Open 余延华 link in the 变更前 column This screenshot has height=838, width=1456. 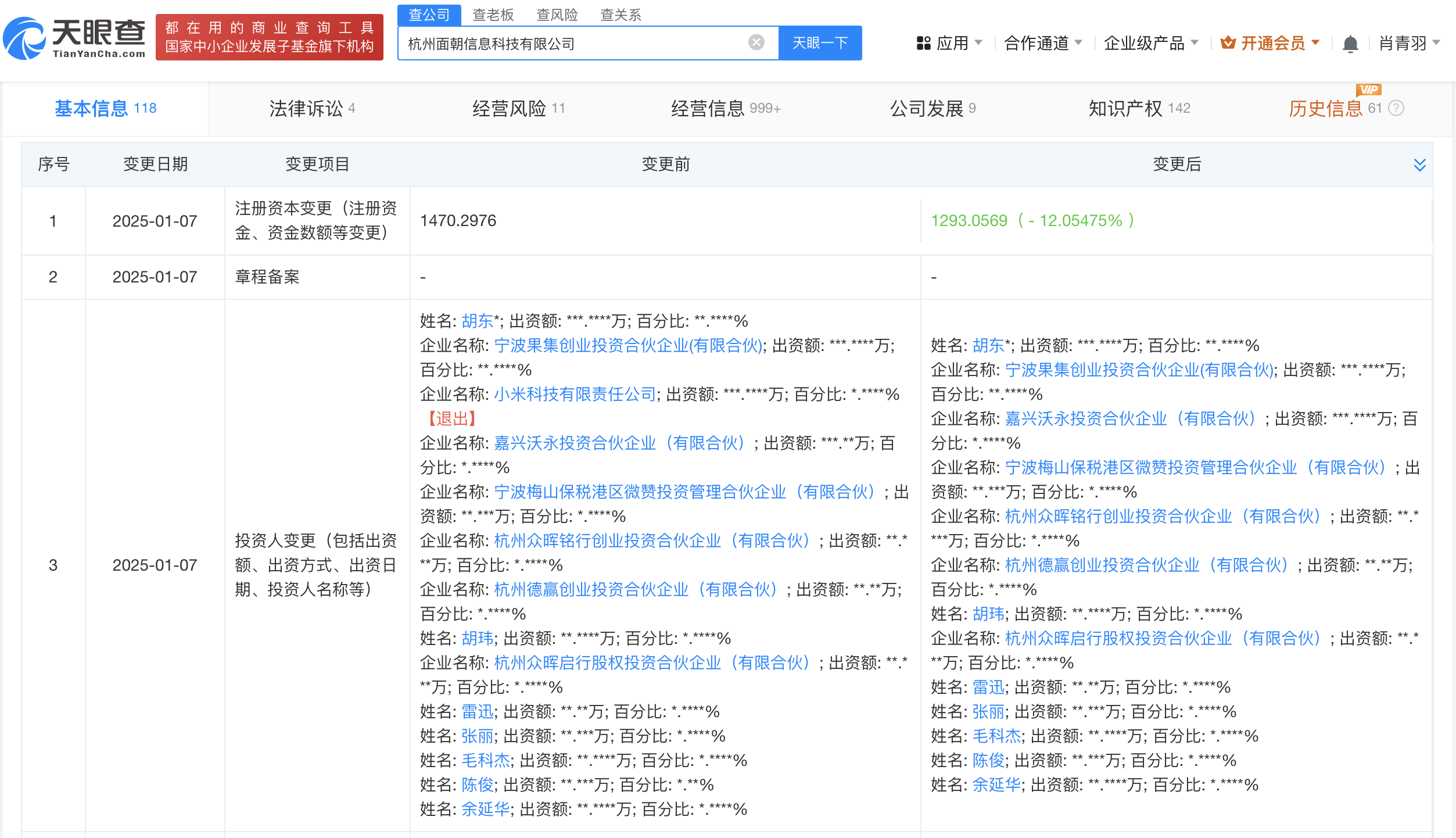(x=485, y=809)
